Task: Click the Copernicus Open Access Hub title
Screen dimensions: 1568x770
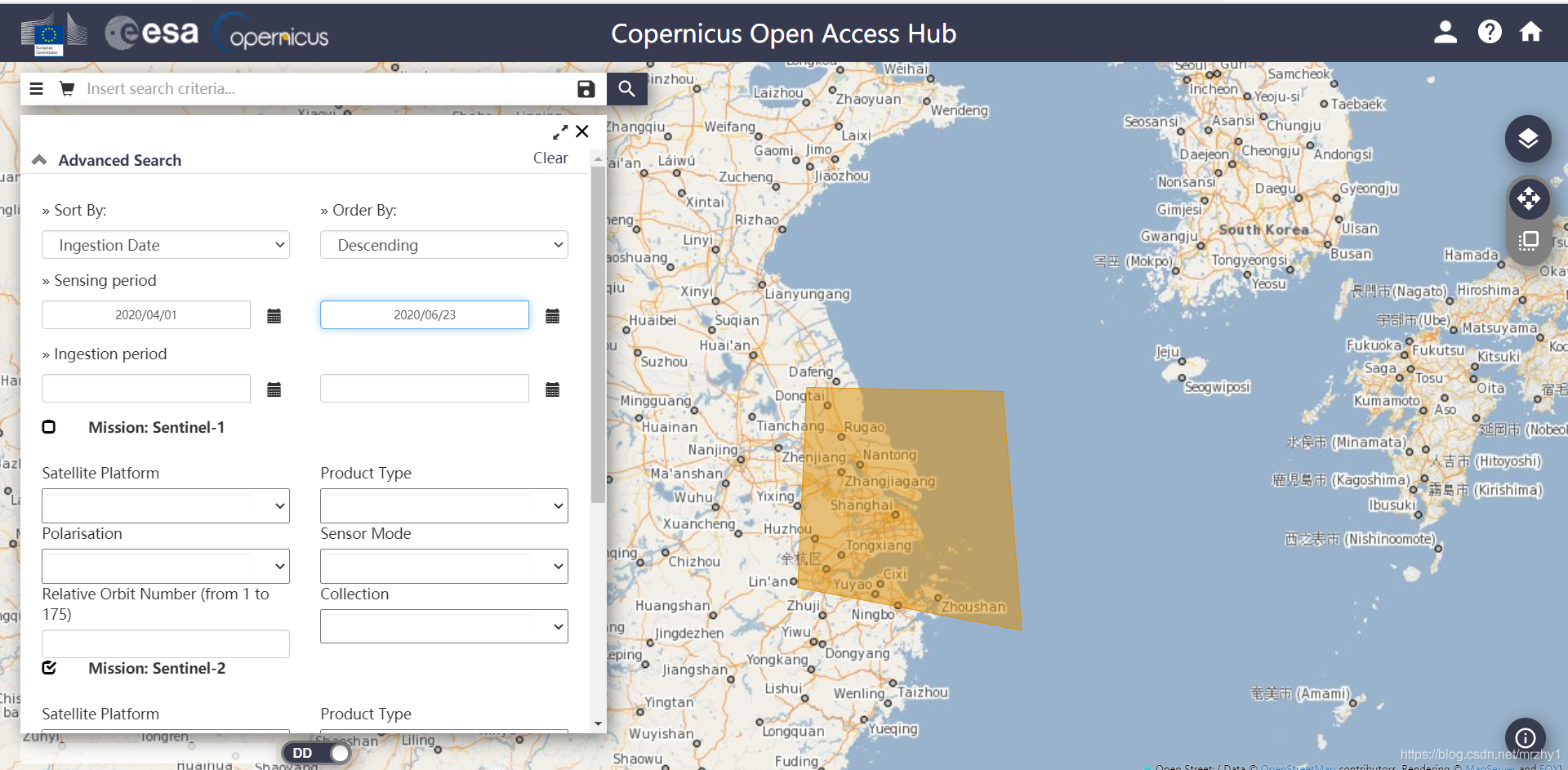Action: (784, 33)
